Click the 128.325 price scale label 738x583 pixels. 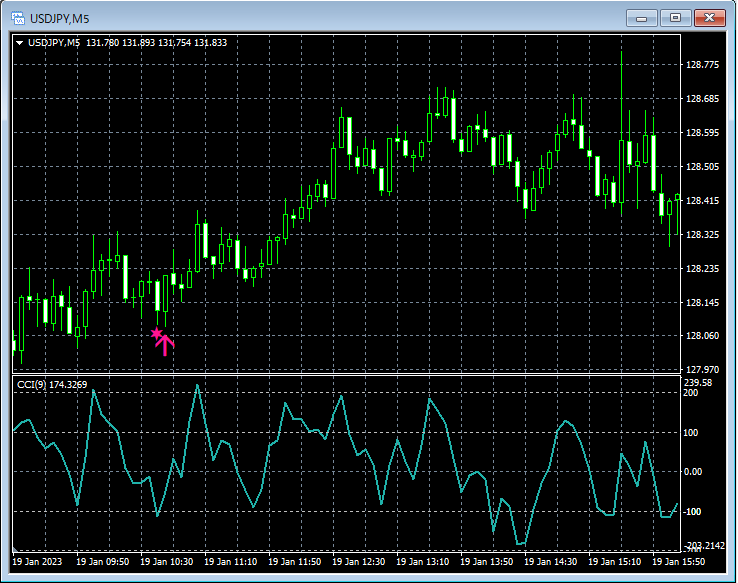[x=703, y=234]
